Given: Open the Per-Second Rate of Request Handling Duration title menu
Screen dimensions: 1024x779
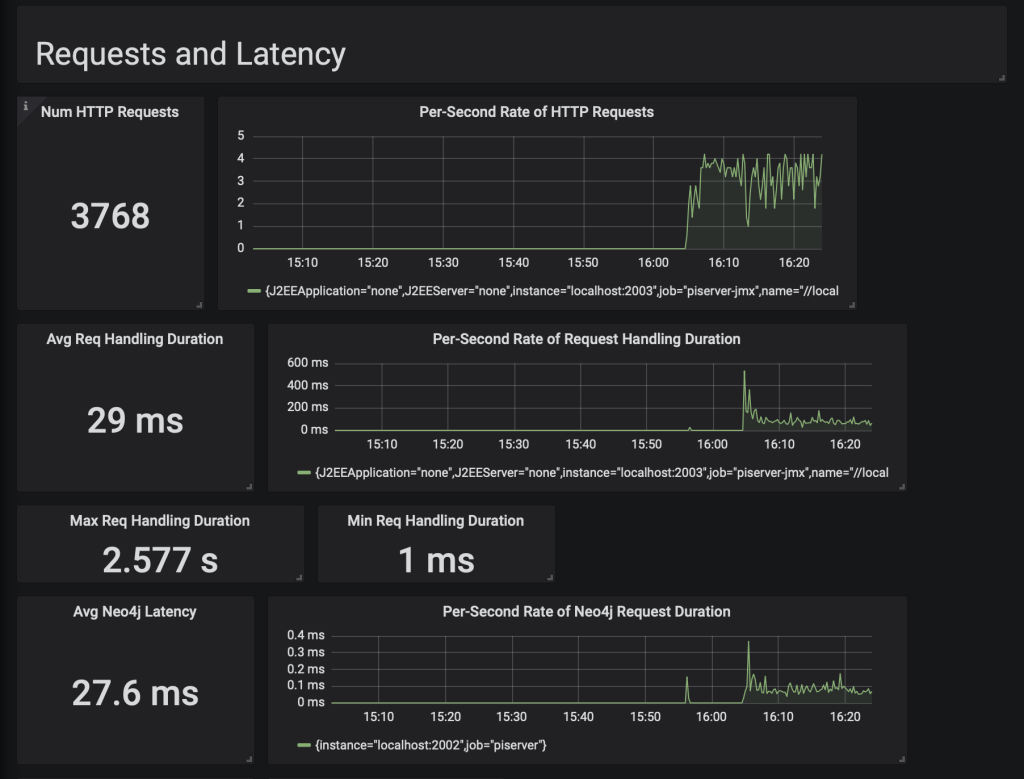Looking at the screenshot, I should [x=586, y=339].
